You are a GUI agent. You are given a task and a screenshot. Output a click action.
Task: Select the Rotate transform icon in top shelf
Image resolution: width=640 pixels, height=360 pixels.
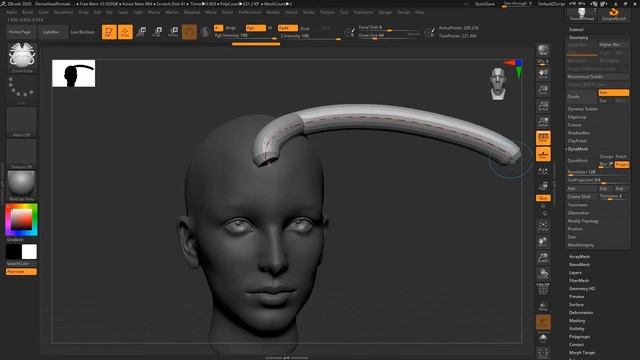click(173, 32)
